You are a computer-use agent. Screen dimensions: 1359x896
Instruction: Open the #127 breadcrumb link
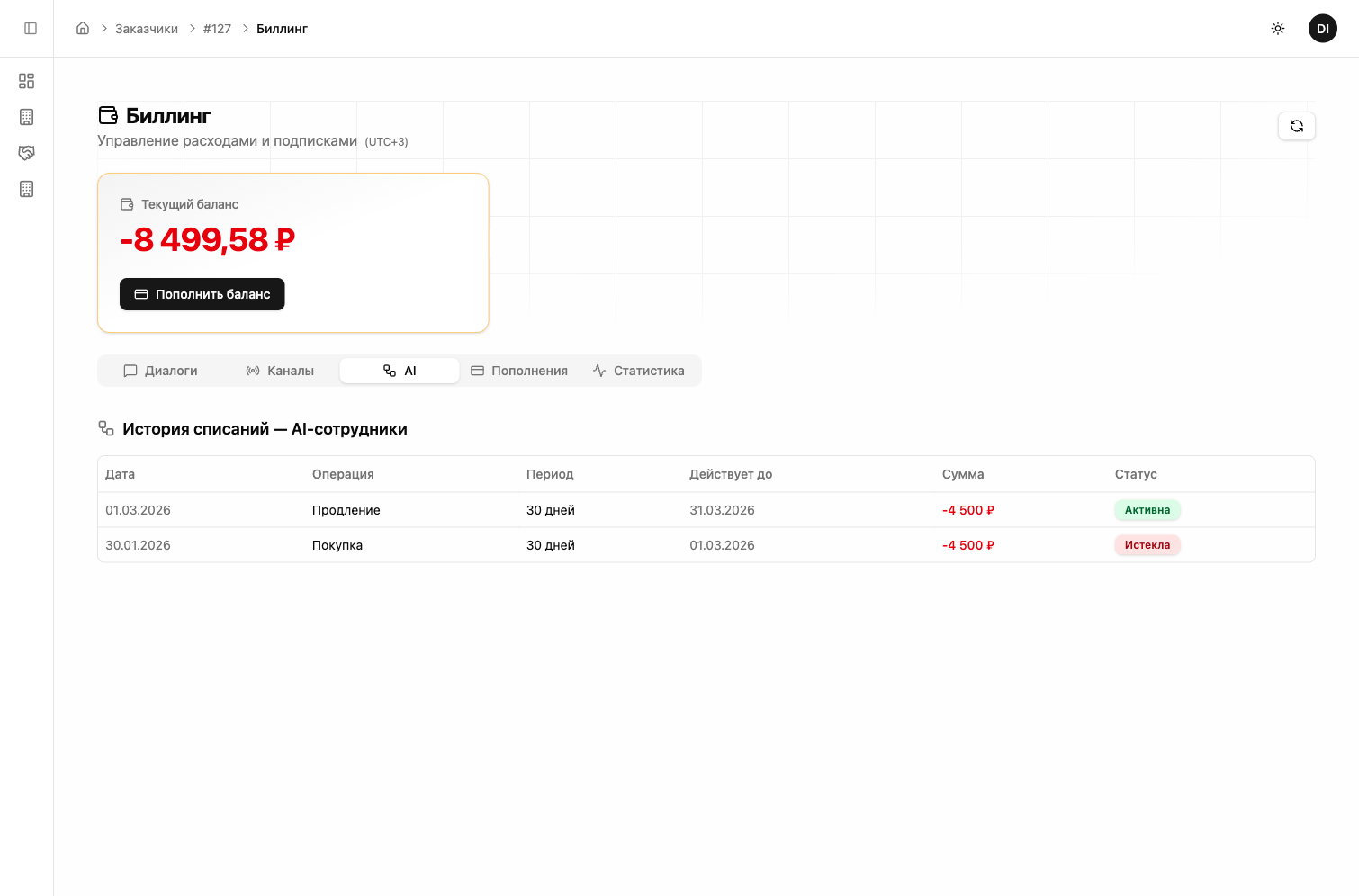[x=217, y=29]
